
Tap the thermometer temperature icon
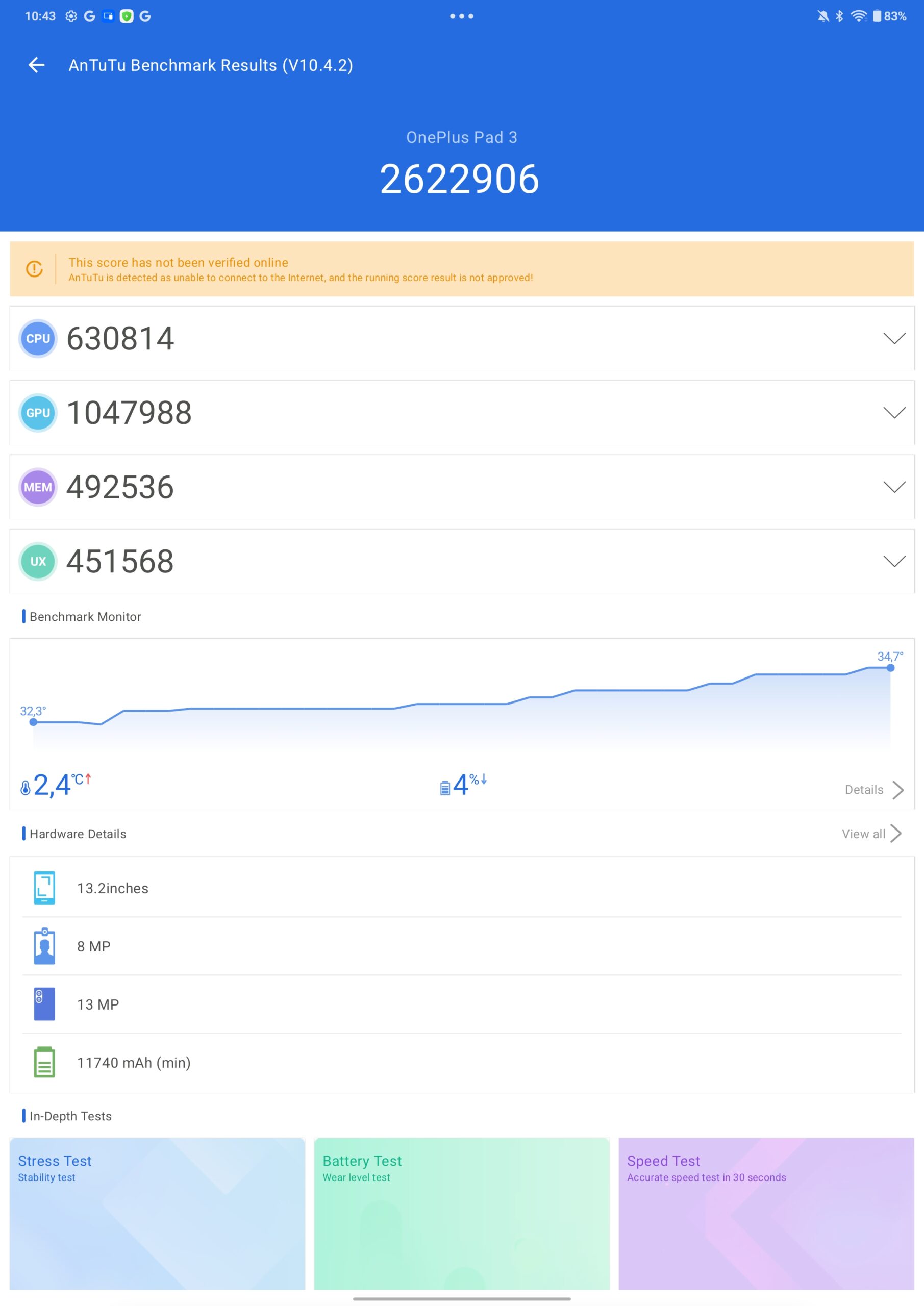point(25,788)
